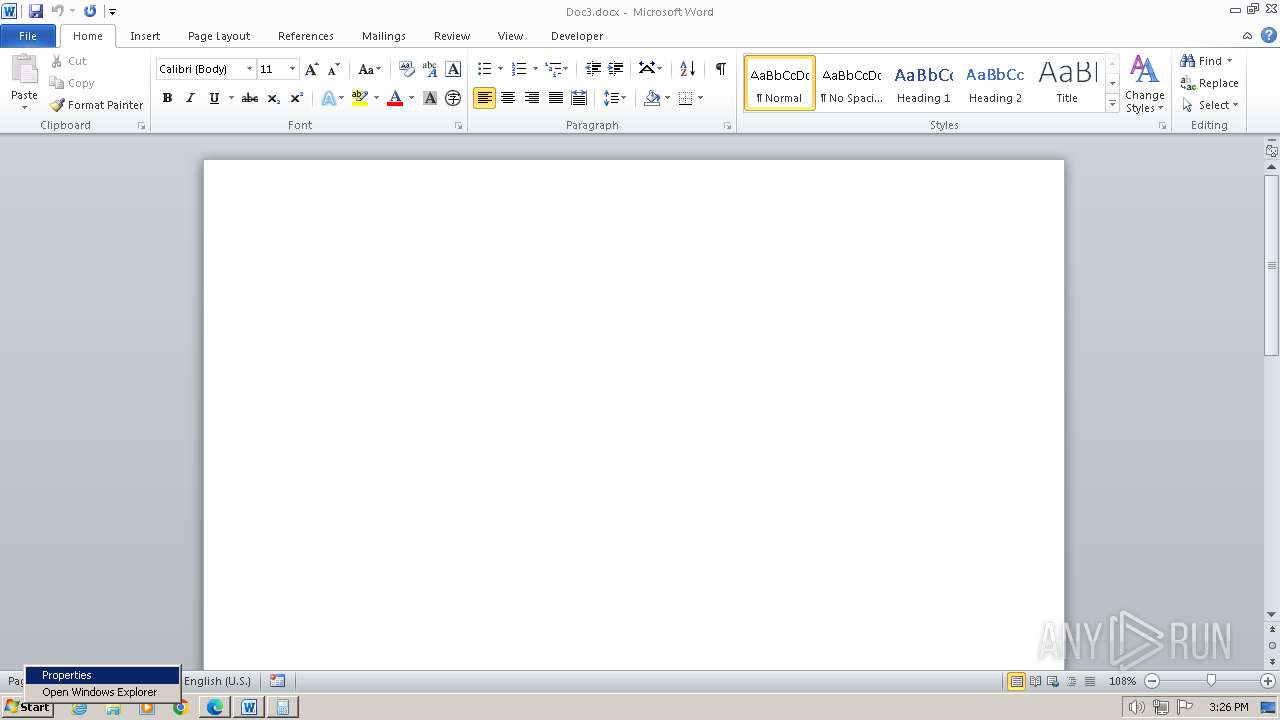Choose Properties in context menu
The width and height of the screenshot is (1280, 720).
click(x=102, y=675)
